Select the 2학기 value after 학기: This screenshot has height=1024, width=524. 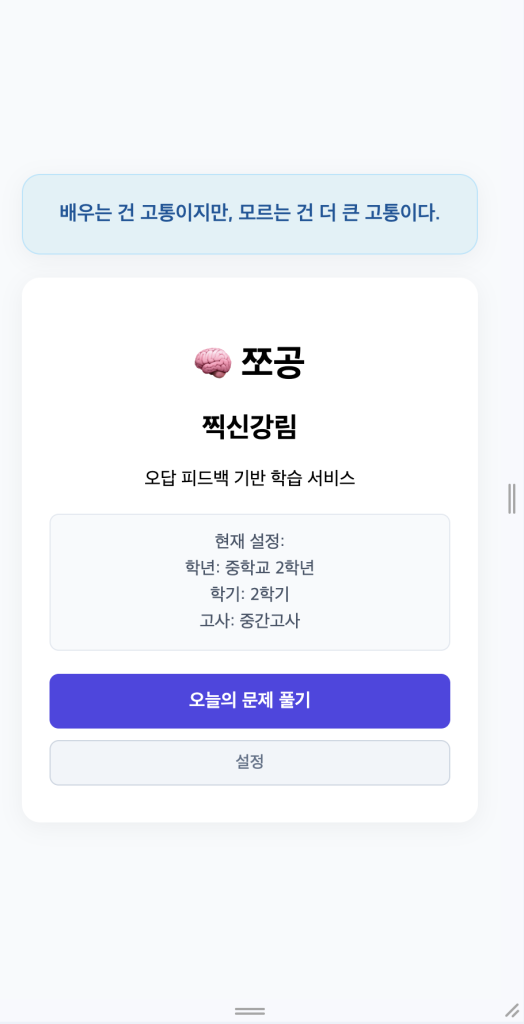pos(270,594)
